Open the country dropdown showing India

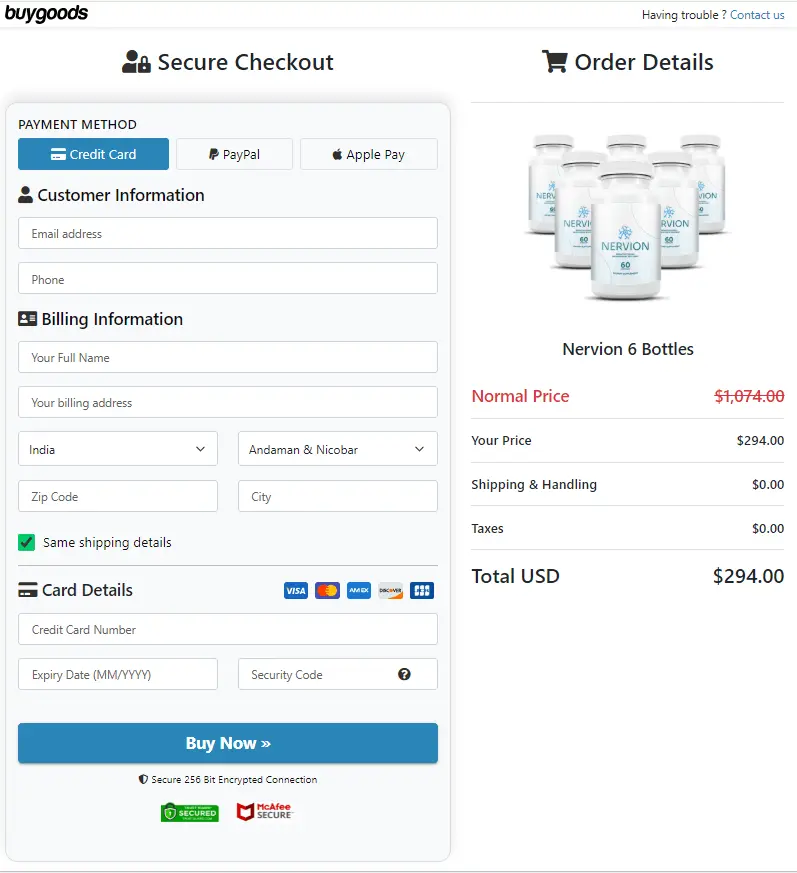117,448
